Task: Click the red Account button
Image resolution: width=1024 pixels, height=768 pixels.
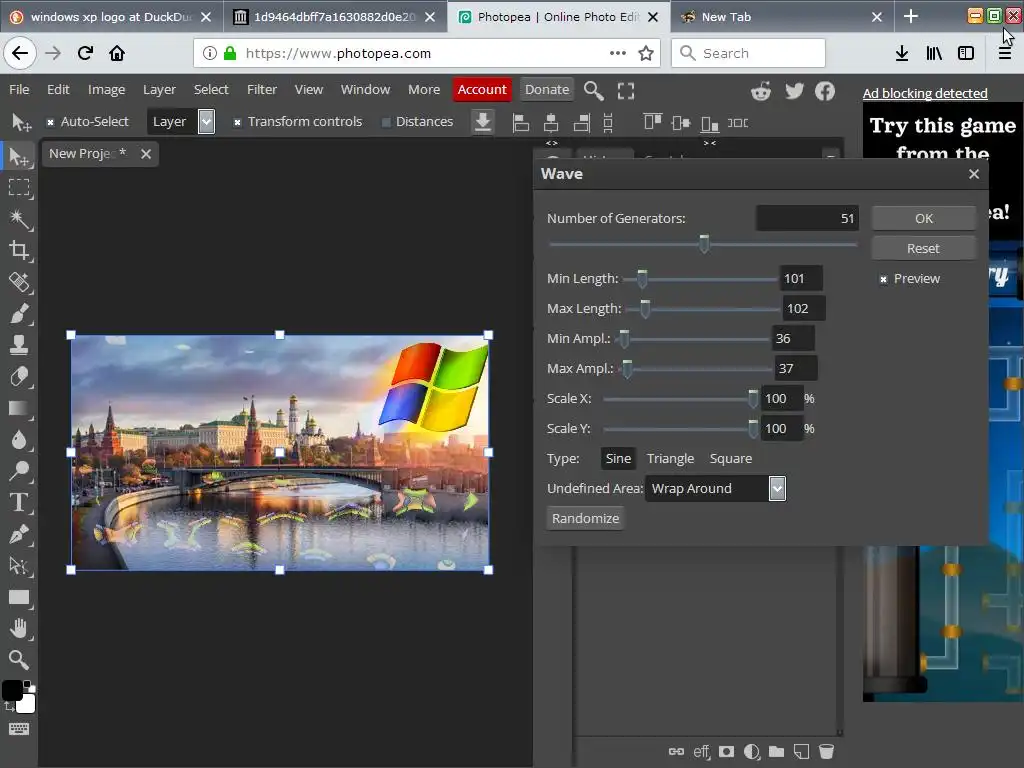Action: coord(482,89)
